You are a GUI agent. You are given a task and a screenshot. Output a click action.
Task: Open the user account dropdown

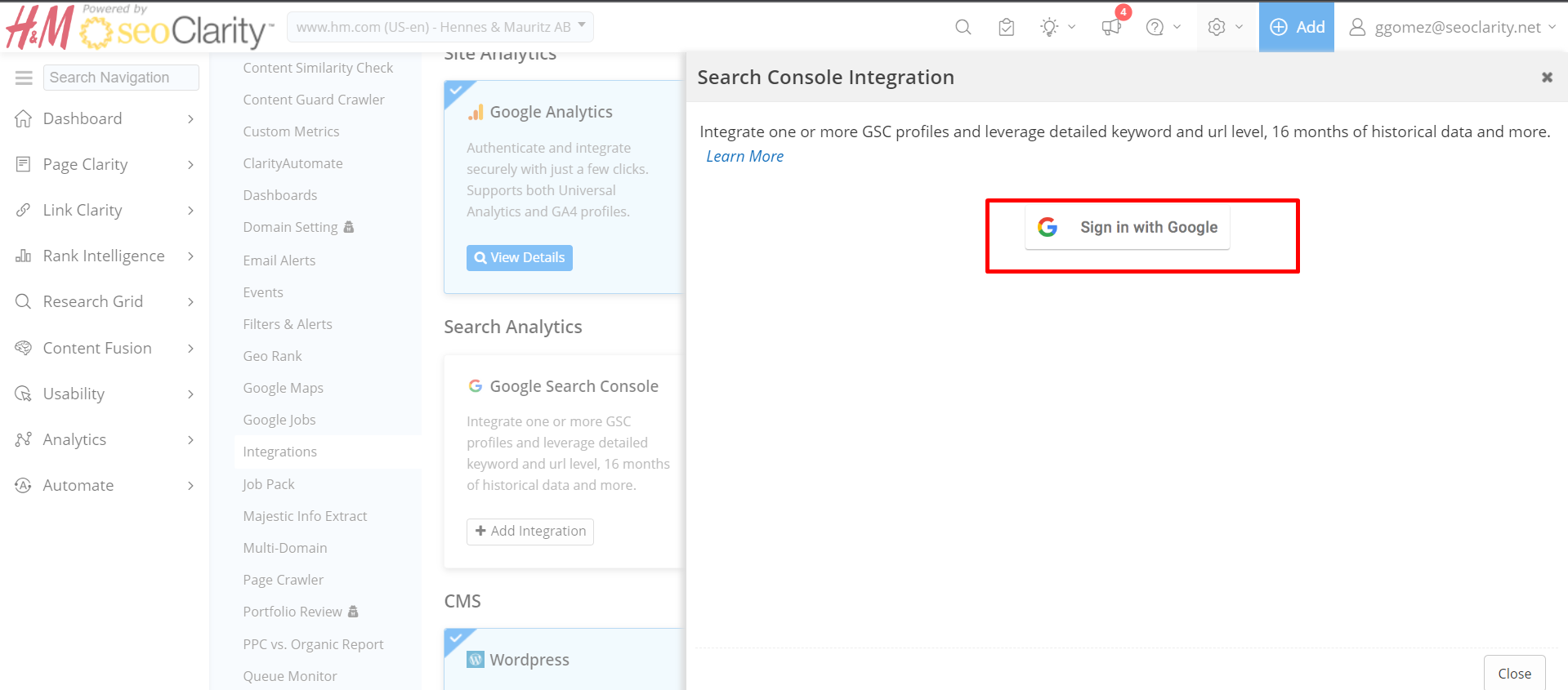[x=1452, y=27]
